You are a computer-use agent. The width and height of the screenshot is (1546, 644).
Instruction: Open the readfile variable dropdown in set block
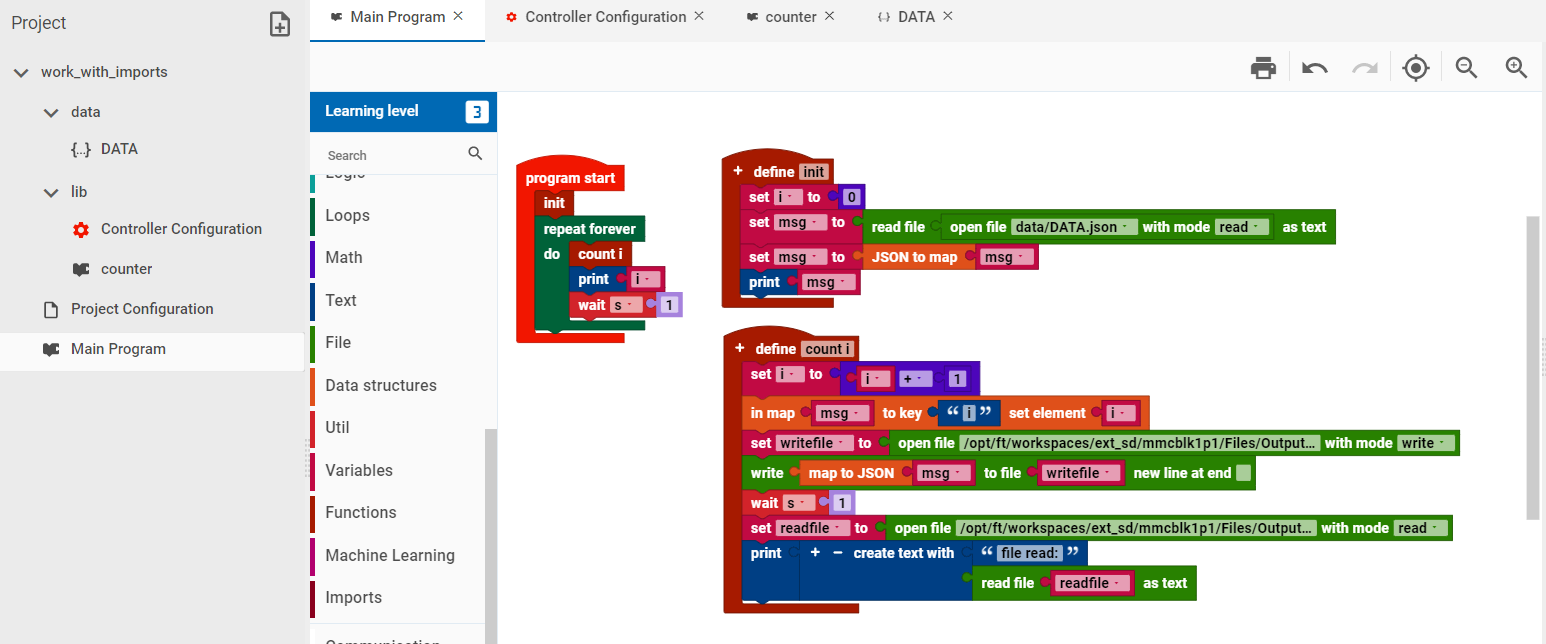pos(814,528)
